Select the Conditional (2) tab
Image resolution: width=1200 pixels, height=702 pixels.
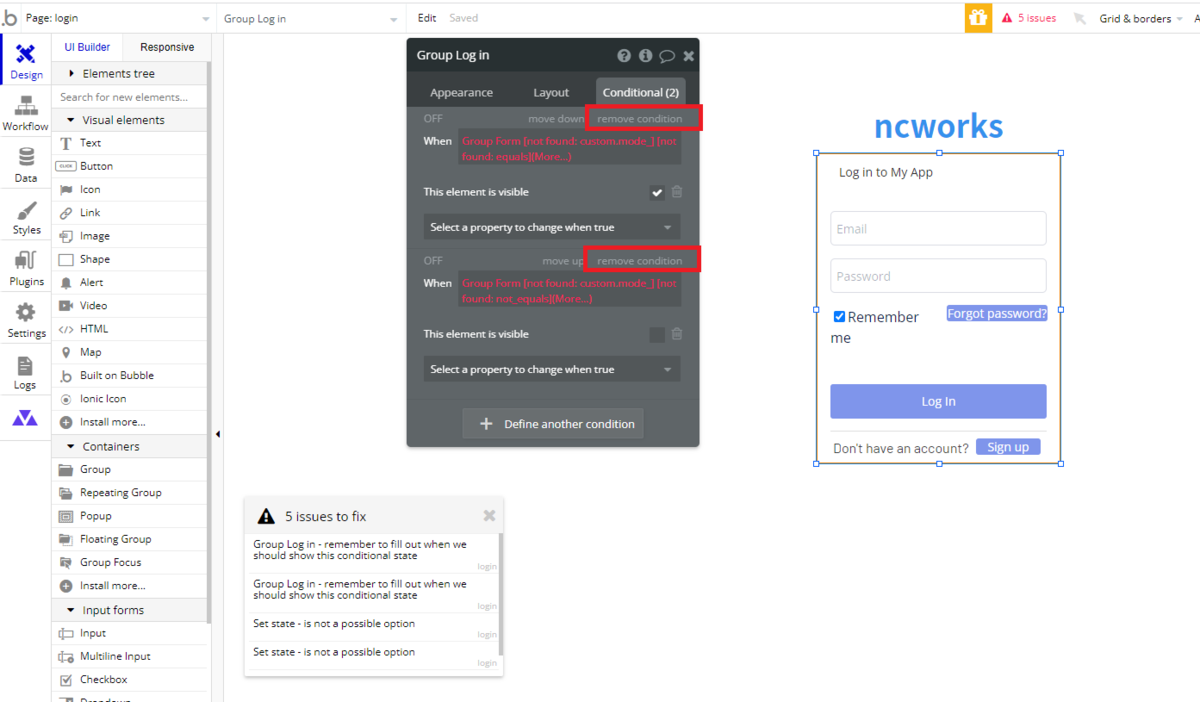click(x=641, y=92)
